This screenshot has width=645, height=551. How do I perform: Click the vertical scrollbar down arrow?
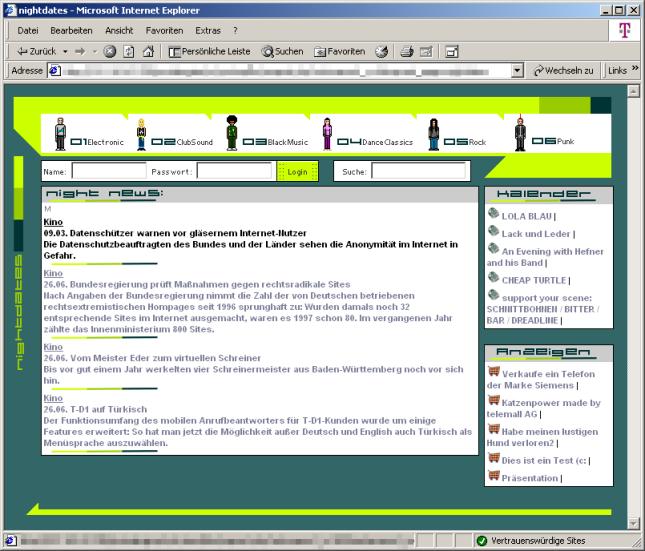click(632, 522)
